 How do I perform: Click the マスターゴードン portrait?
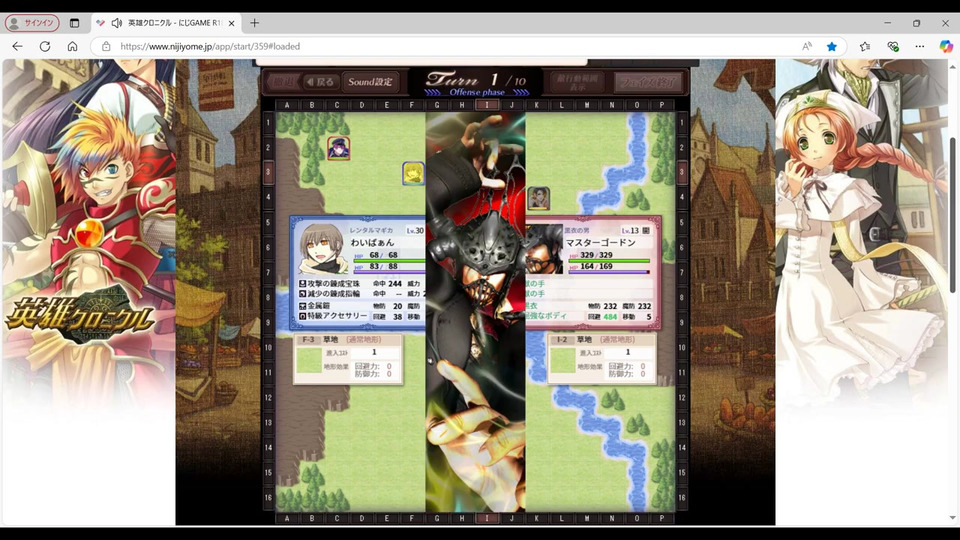pyautogui.click(x=544, y=250)
